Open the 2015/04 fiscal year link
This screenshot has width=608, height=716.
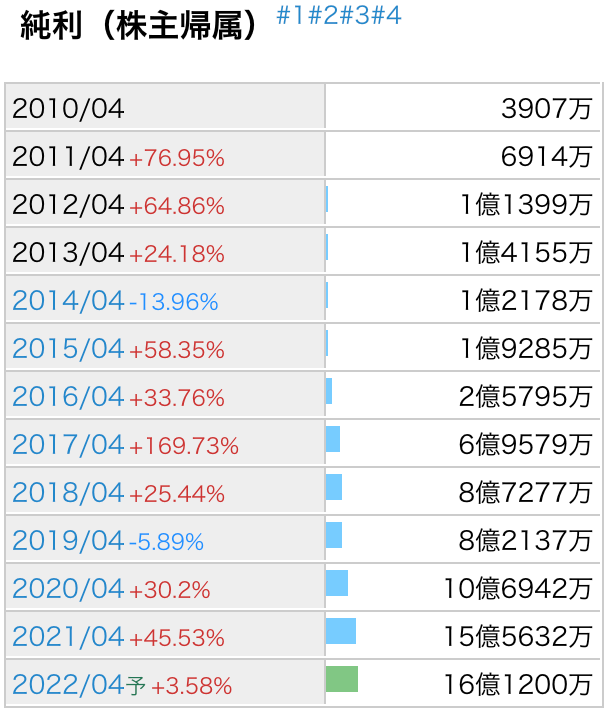[68, 349]
